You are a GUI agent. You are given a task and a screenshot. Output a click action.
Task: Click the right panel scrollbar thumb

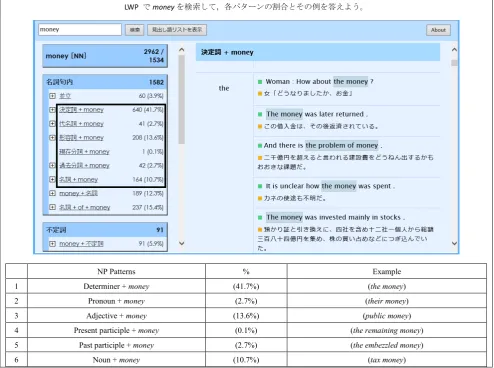tap(454, 63)
